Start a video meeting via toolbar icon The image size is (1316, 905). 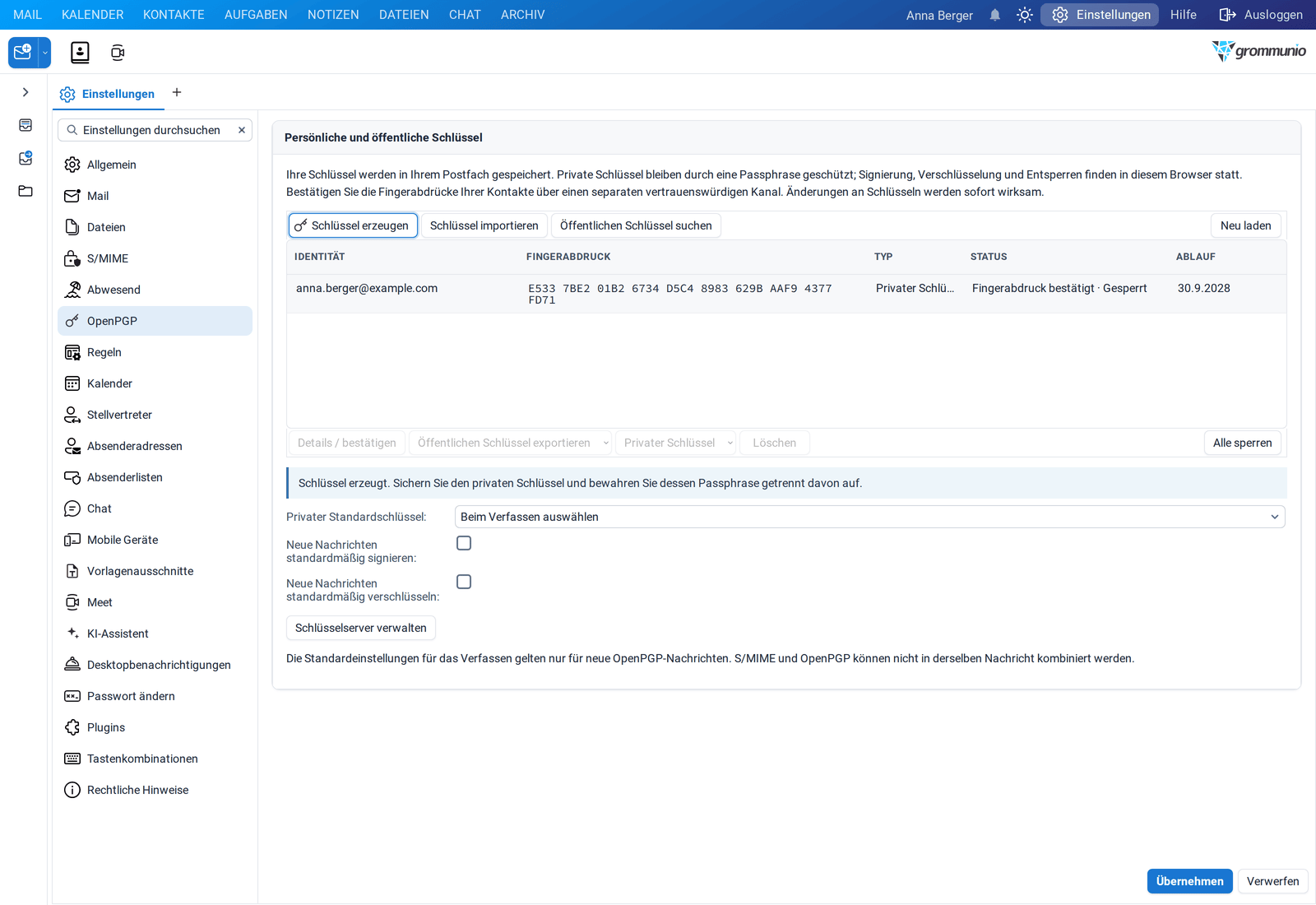tap(118, 53)
